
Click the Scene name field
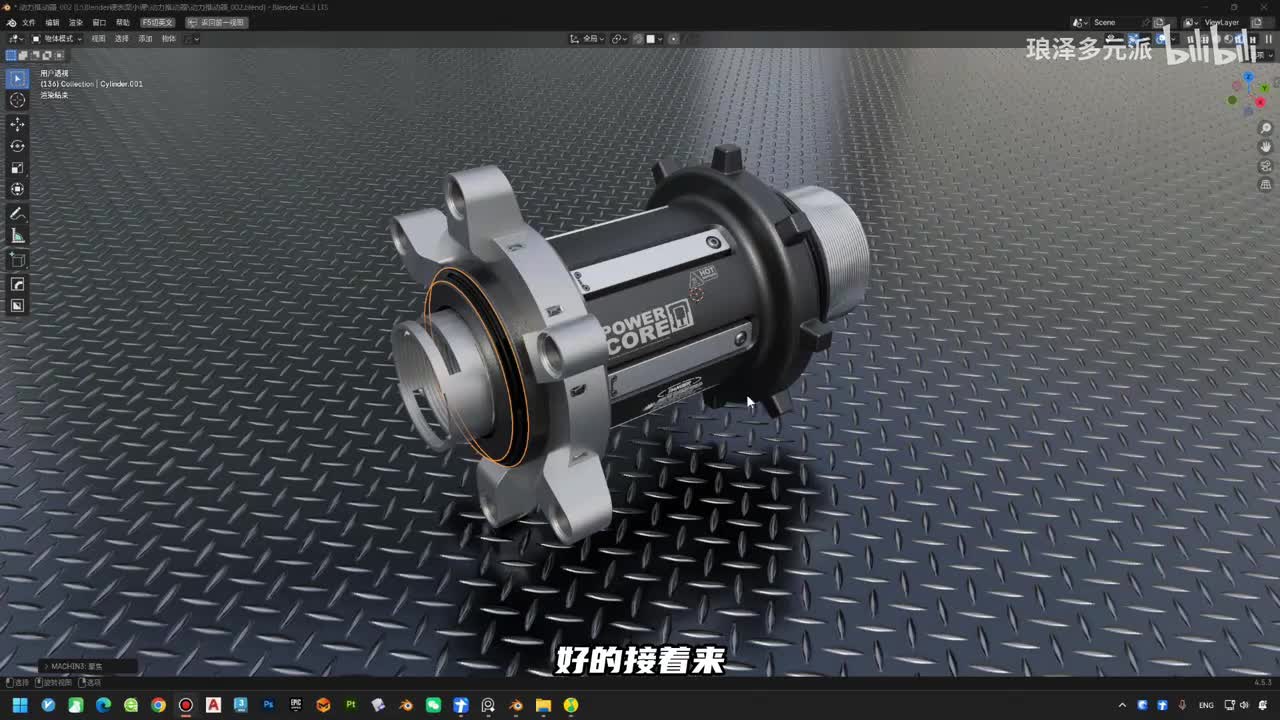click(x=1119, y=22)
